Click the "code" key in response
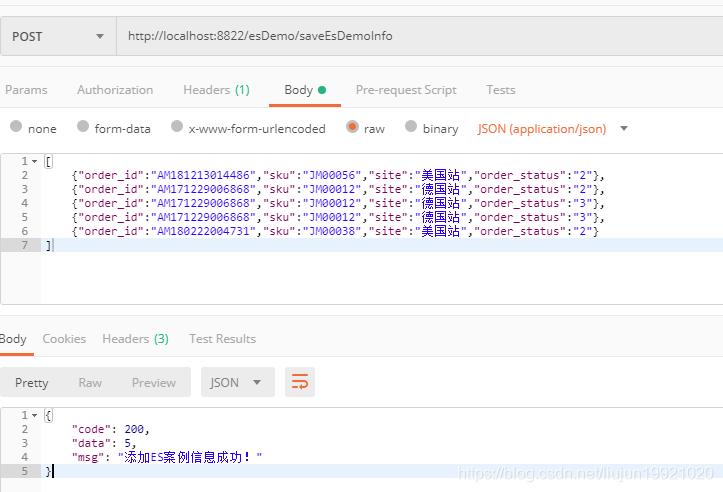This screenshot has height=492, width=723. [91, 429]
